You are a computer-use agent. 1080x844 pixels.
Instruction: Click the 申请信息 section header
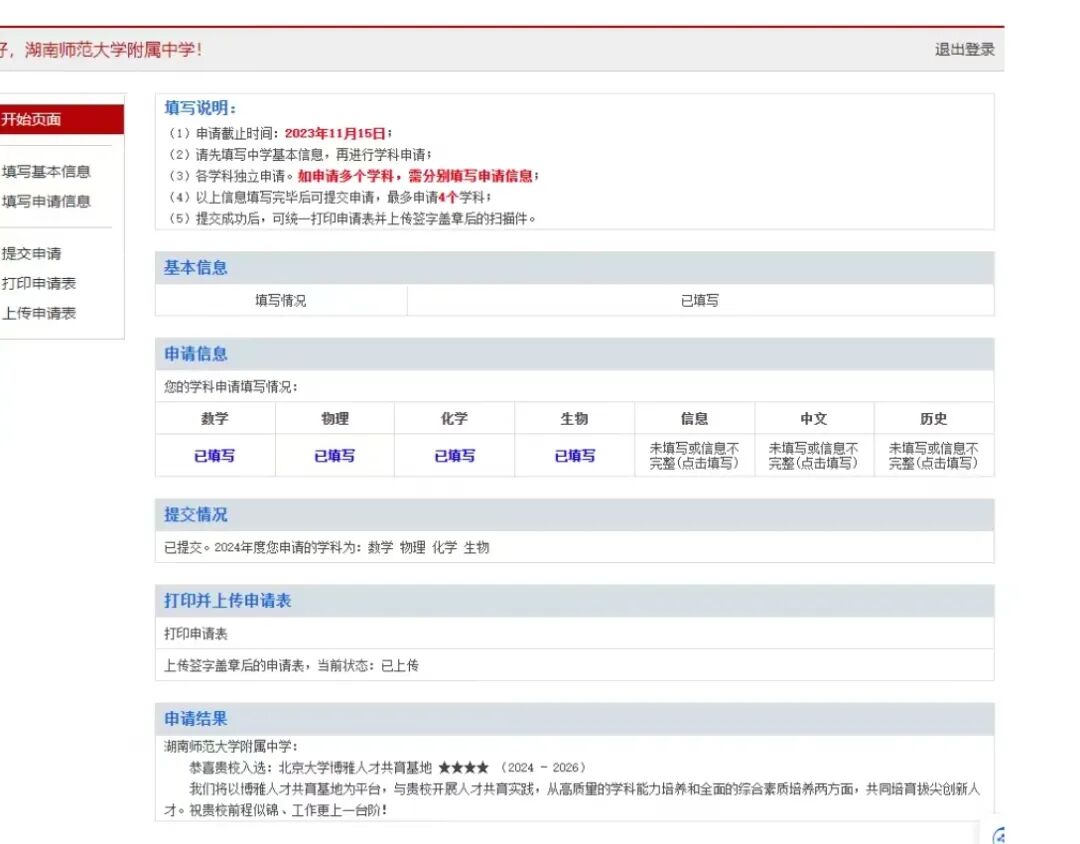(574, 353)
